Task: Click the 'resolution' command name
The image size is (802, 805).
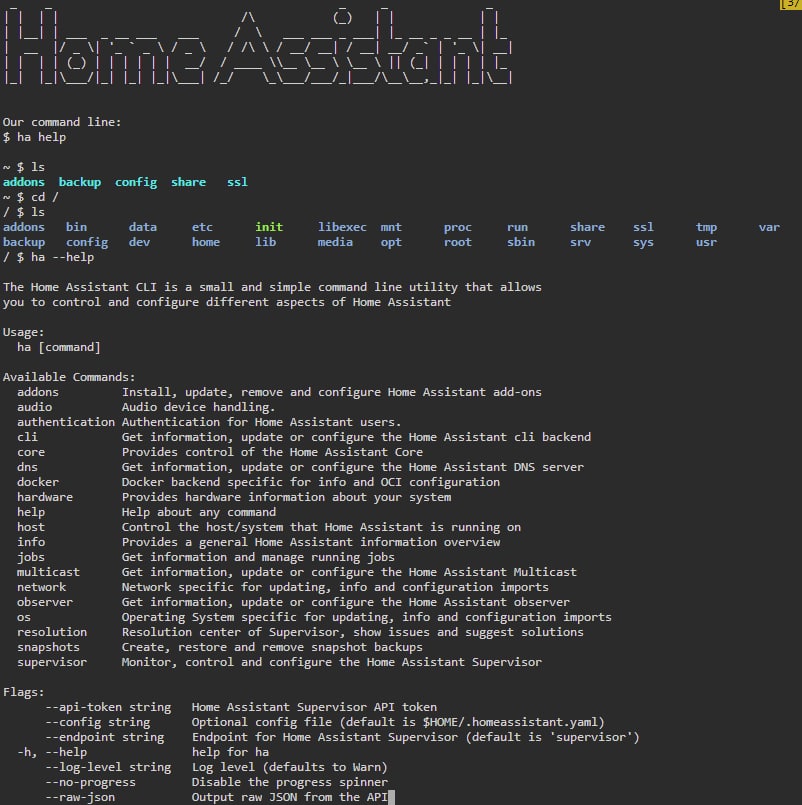Action: [x=52, y=632]
